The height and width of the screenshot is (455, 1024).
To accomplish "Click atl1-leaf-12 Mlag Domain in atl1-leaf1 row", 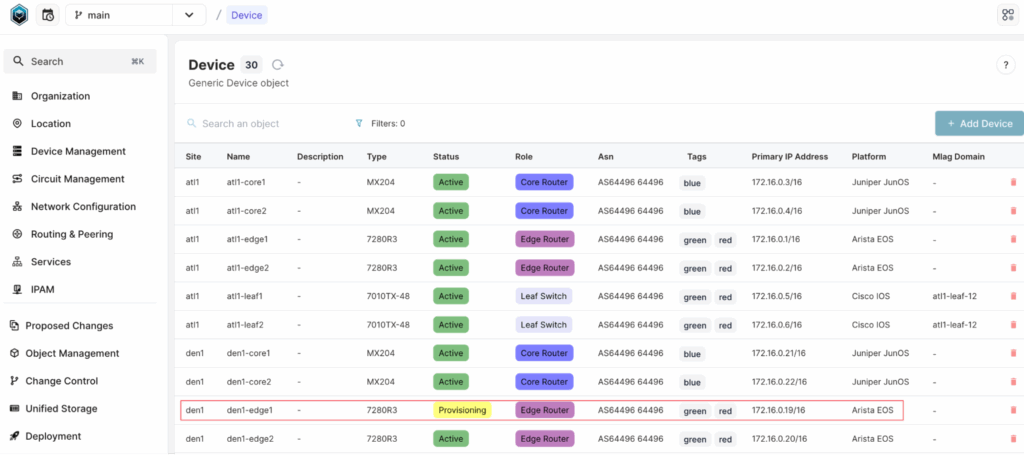I will coord(955,296).
